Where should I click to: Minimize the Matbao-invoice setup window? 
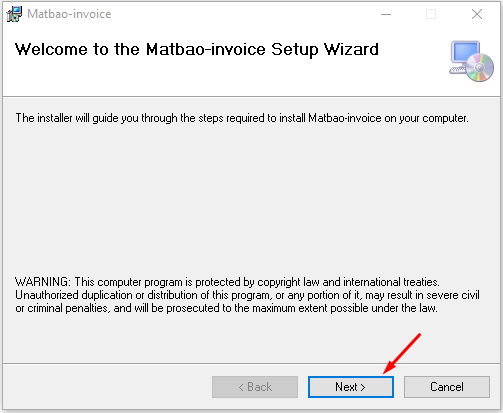(386, 14)
